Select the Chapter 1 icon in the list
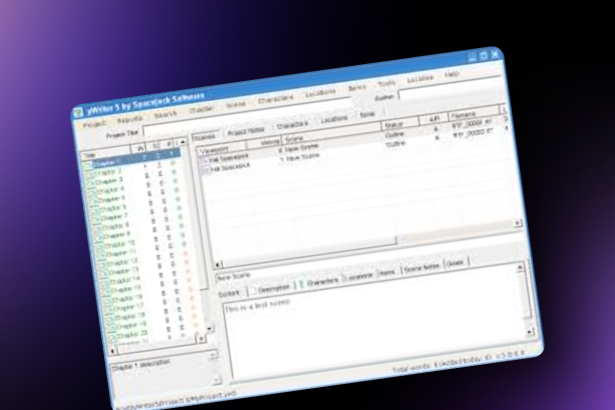This screenshot has height=410, width=615. point(88,163)
